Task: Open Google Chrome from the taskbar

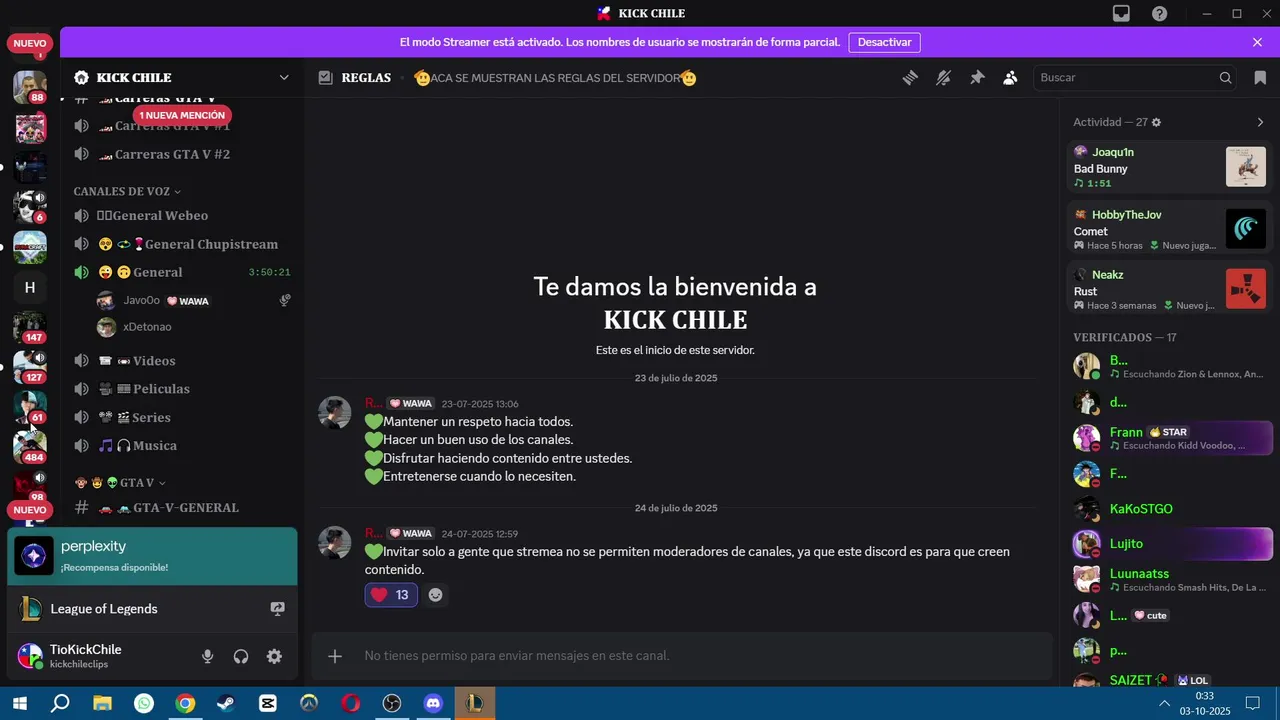Action: pos(185,704)
